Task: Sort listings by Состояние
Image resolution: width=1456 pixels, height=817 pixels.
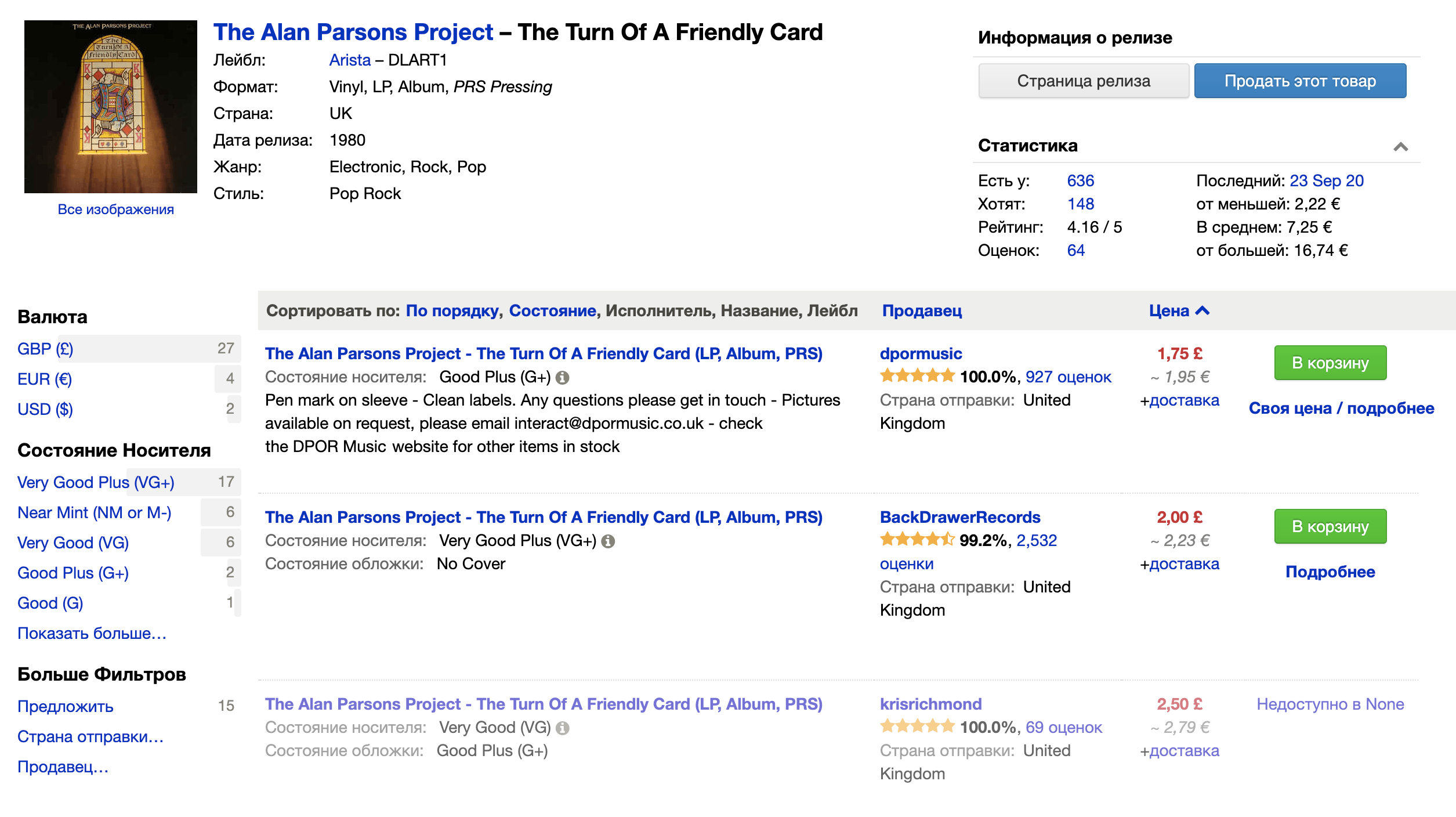Action: coord(553,310)
